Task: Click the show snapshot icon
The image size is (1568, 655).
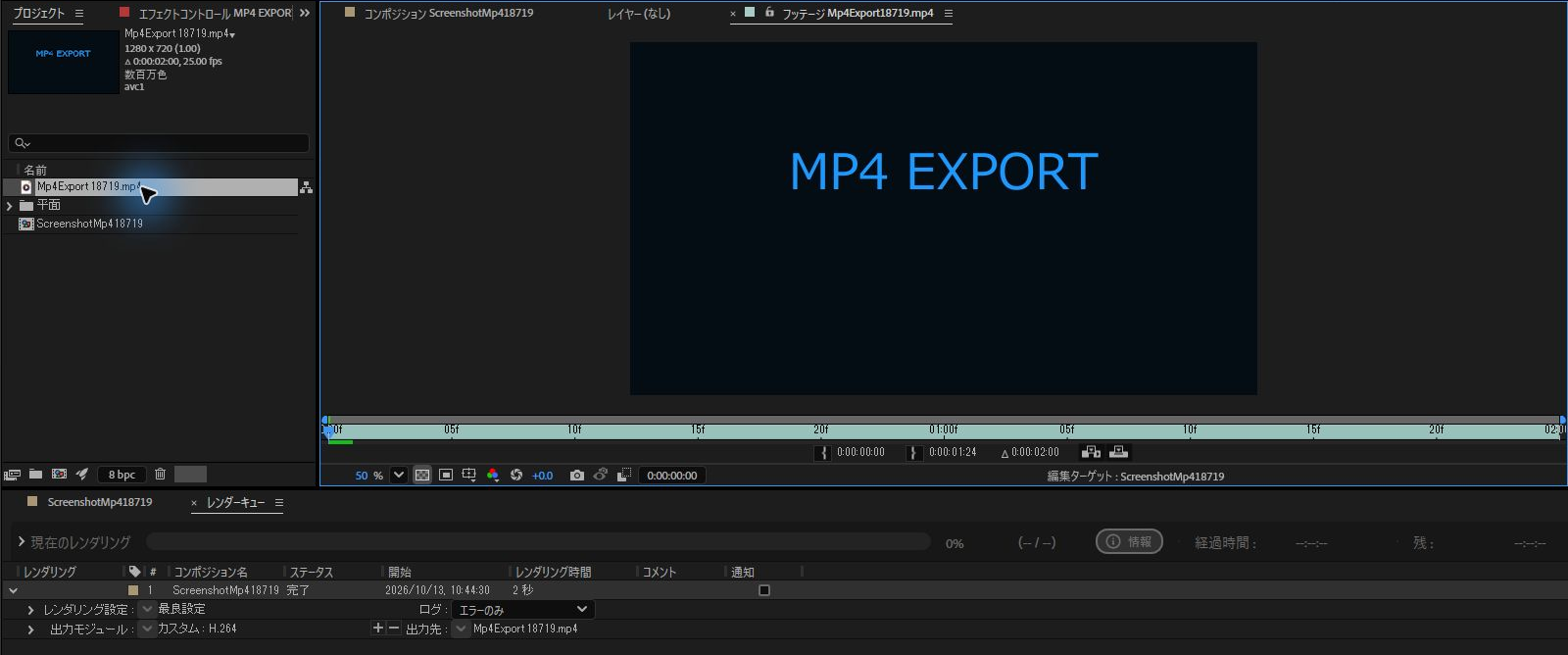Action: (601, 475)
